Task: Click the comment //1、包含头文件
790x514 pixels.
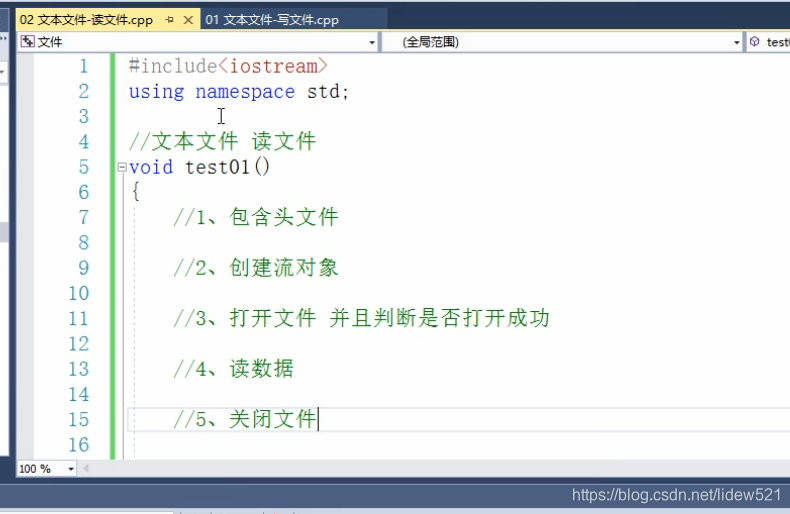Action: 255,217
